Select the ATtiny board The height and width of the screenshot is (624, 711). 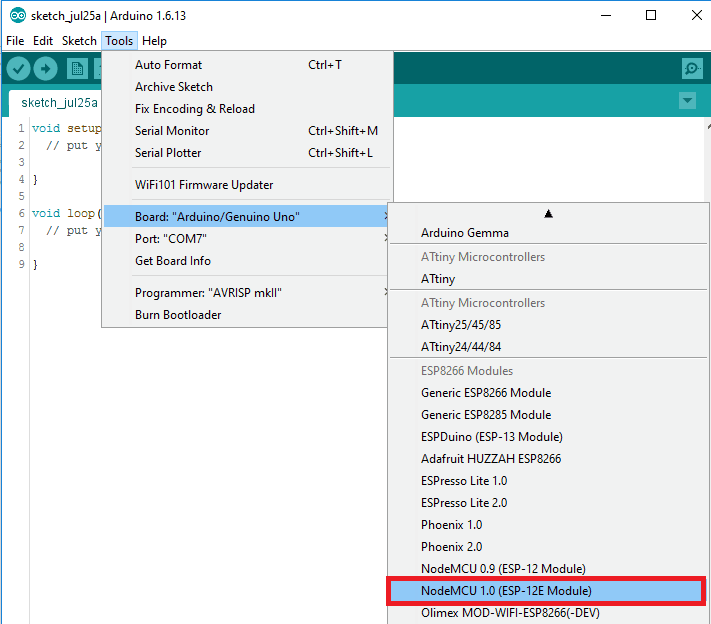coord(548,278)
